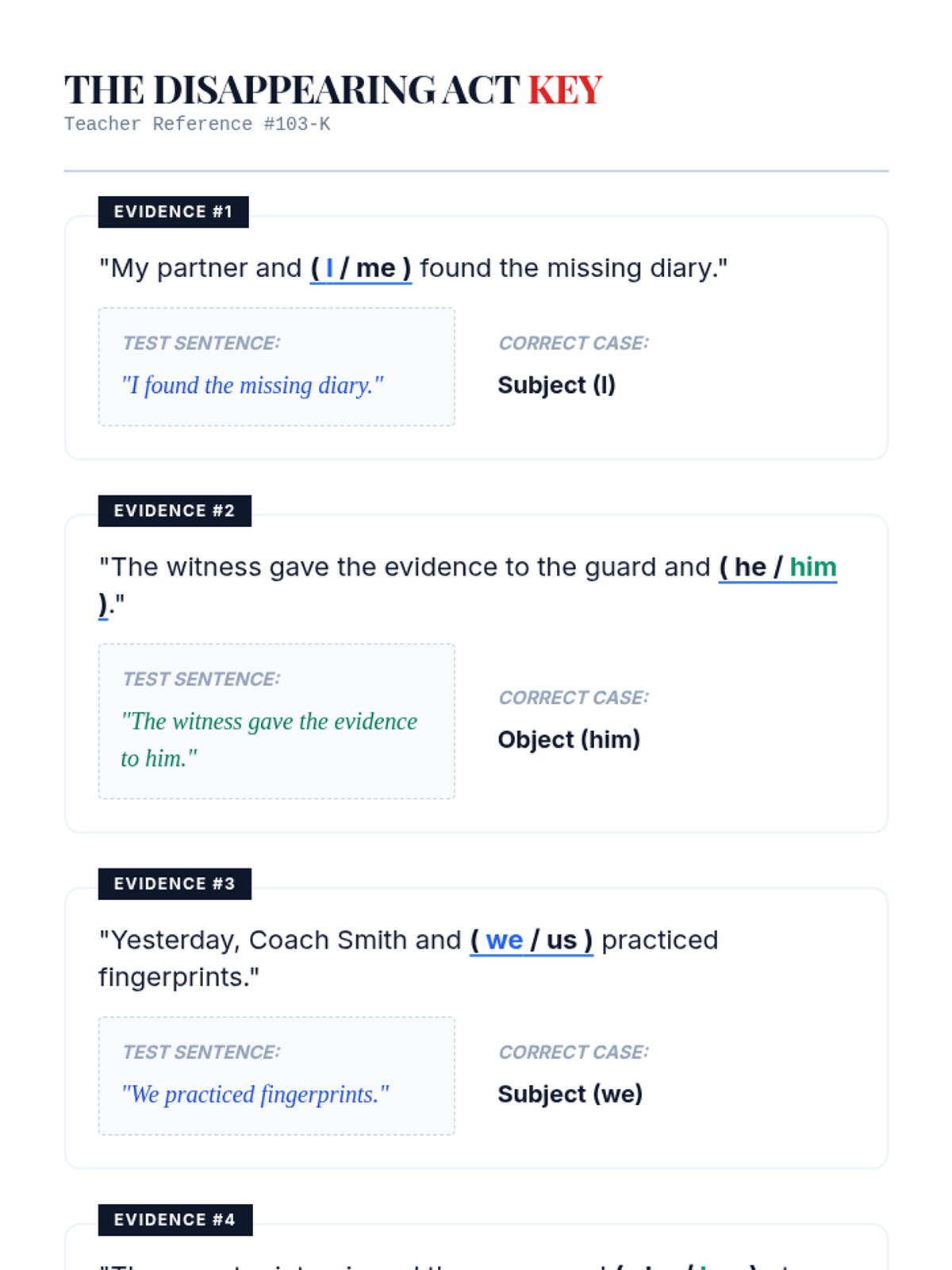The width and height of the screenshot is (952, 1270).
Task: Click the TEST SENTENCE label in evidence one
Action: 201,343
